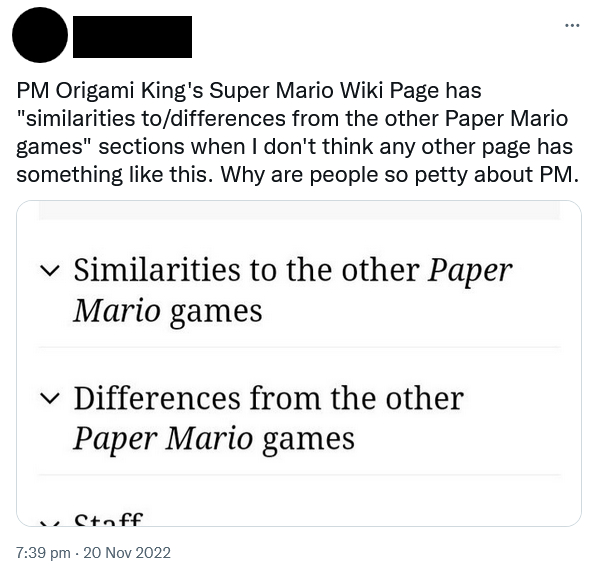Image resolution: width=598 pixels, height=575 pixels.
Task: Click the 'Why are people so petty' sentence
Action: click(400, 175)
